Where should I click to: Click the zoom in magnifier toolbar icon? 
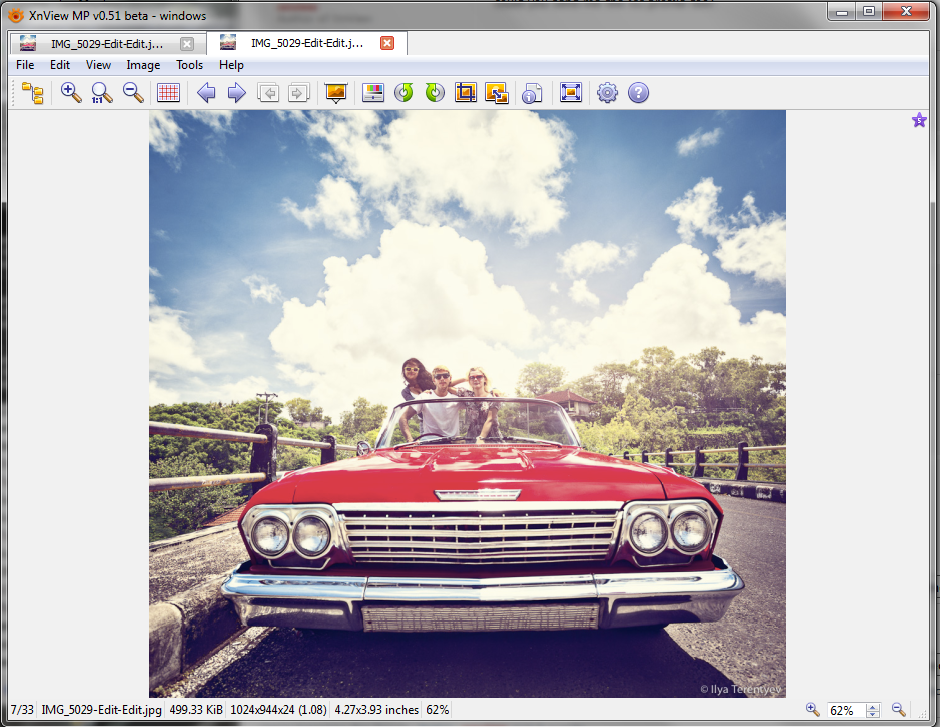tap(71, 93)
